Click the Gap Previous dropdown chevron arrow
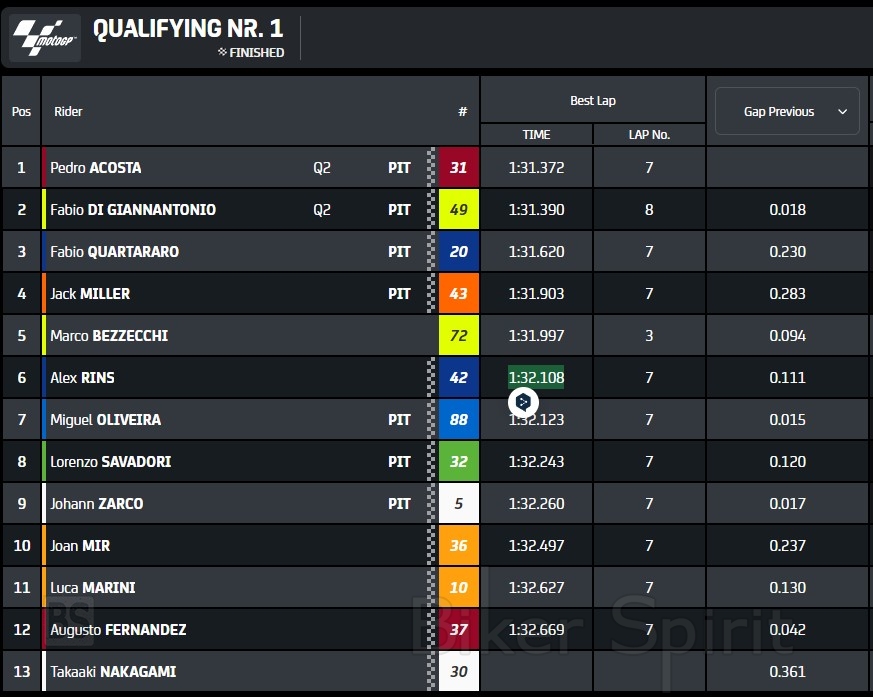Screen dimensions: 873x697 click(x=842, y=112)
